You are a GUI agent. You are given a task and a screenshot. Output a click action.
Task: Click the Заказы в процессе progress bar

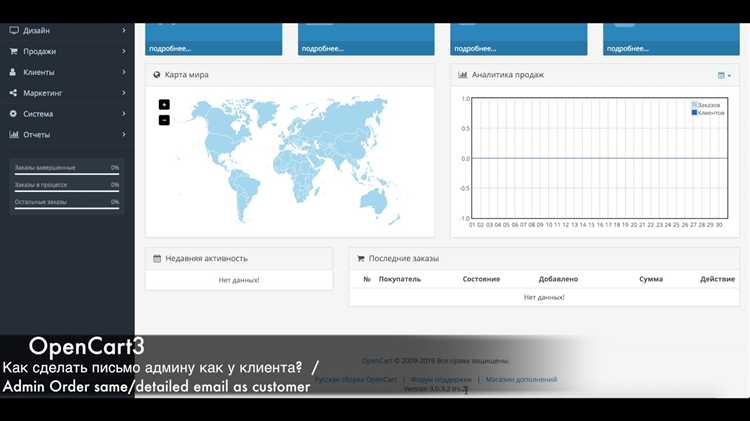coord(66,191)
